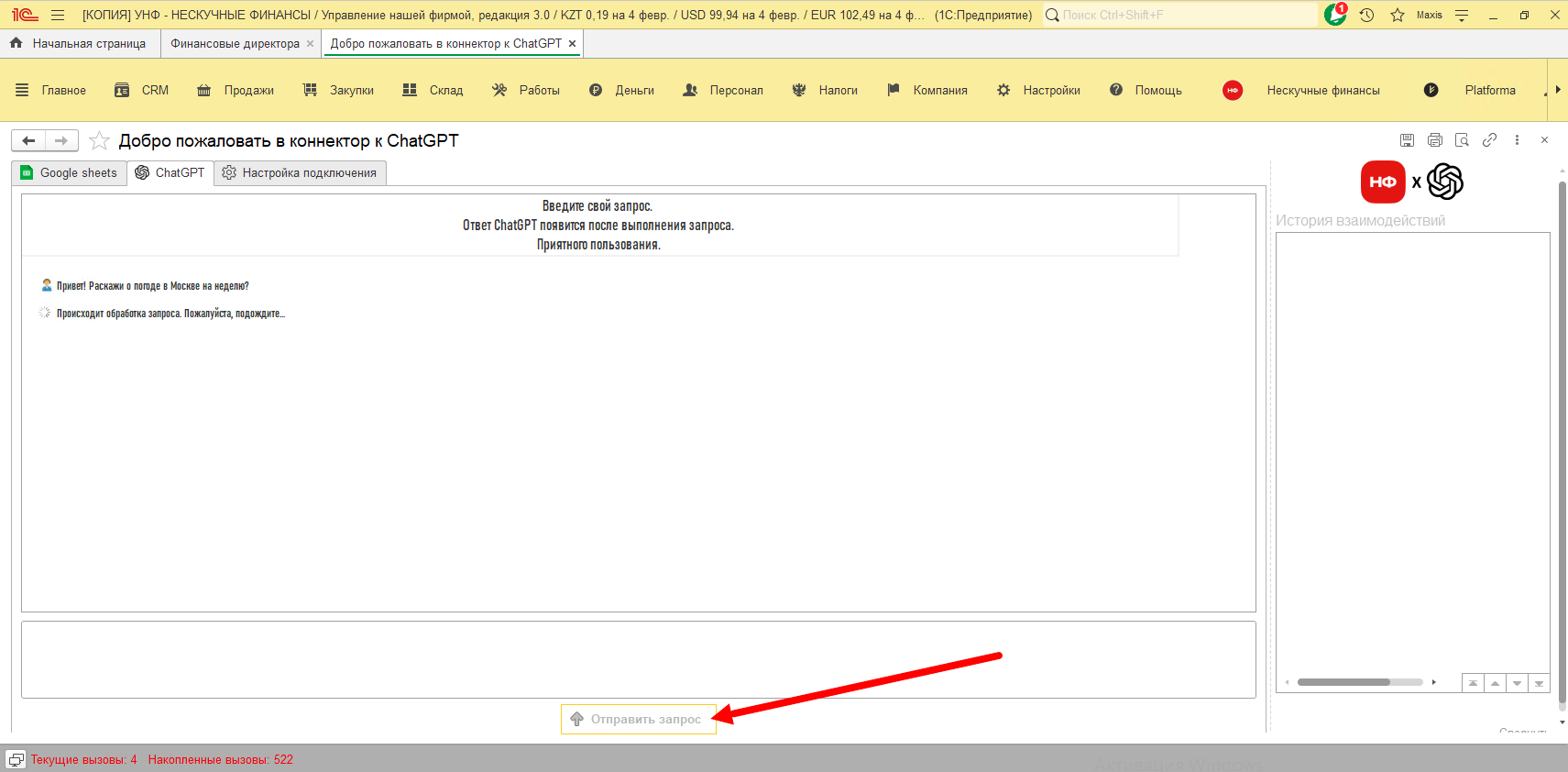Open the history clock icon

1366,15
